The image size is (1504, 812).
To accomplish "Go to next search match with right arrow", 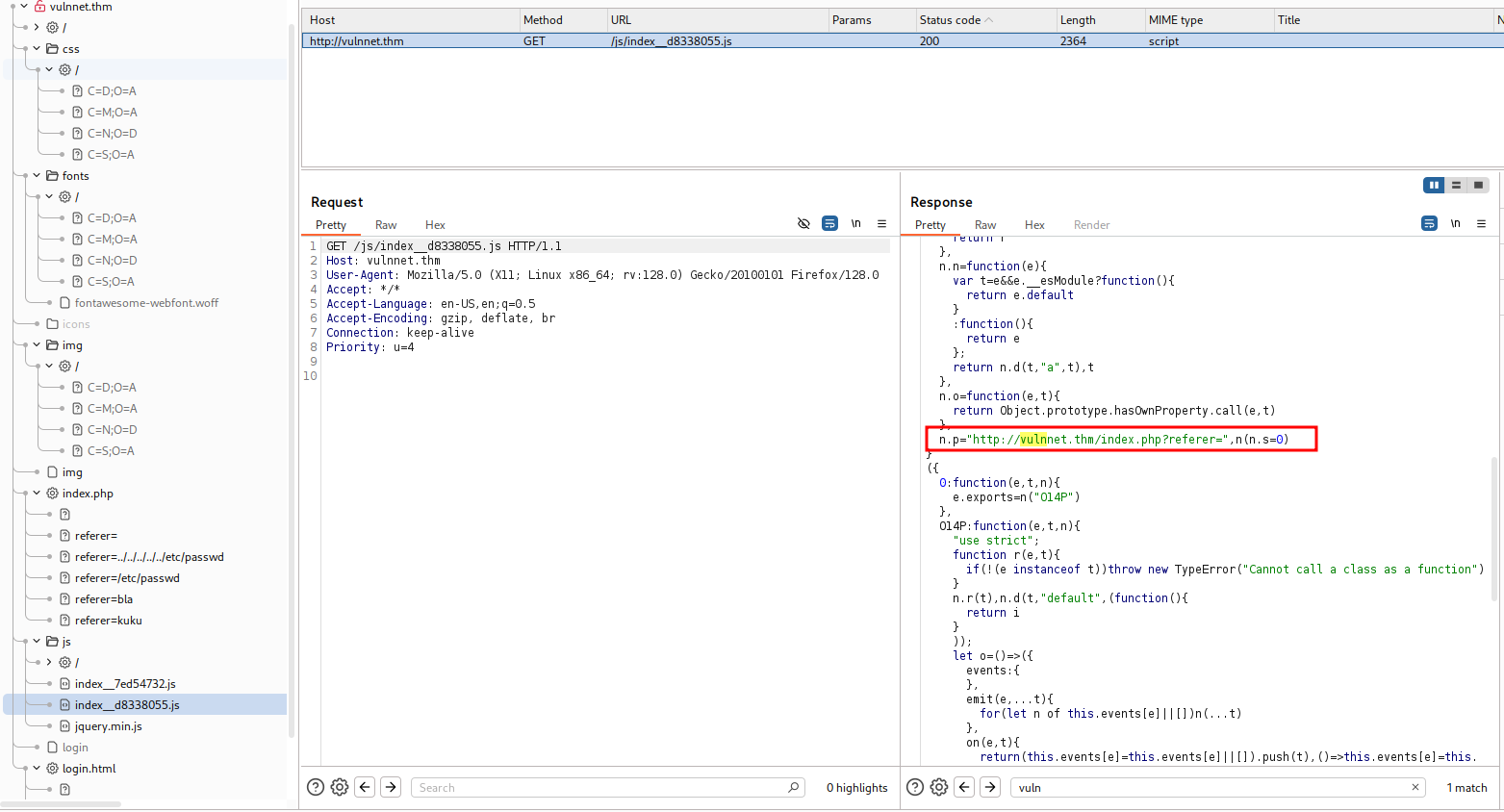I will tap(989, 787).
